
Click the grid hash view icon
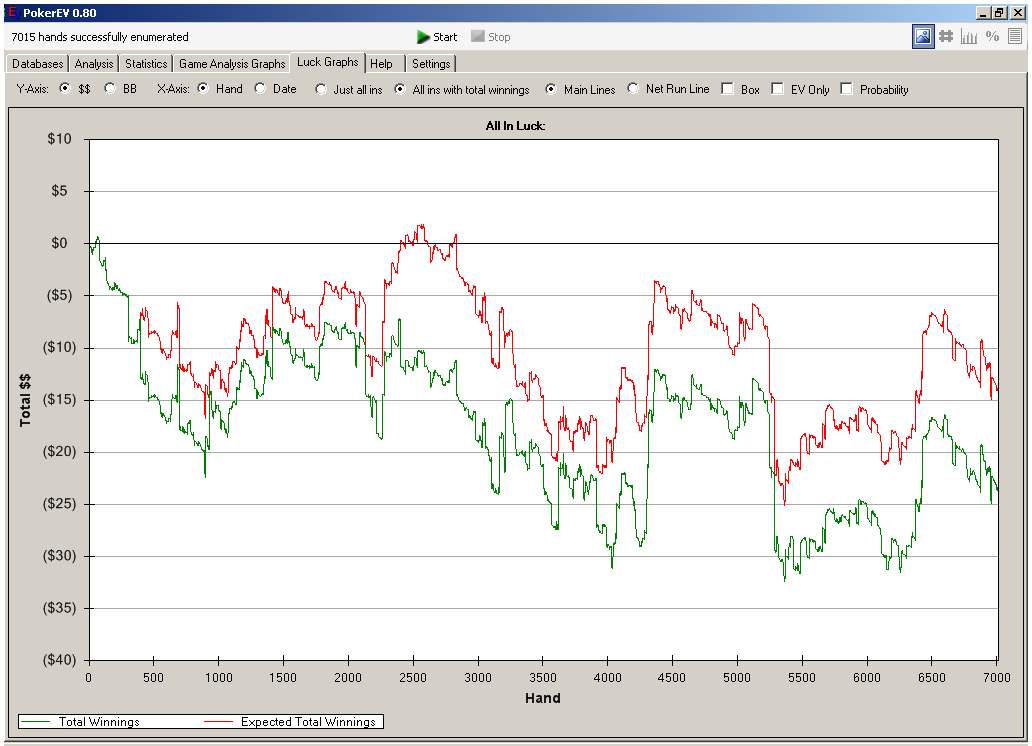(x=946, y=37)
